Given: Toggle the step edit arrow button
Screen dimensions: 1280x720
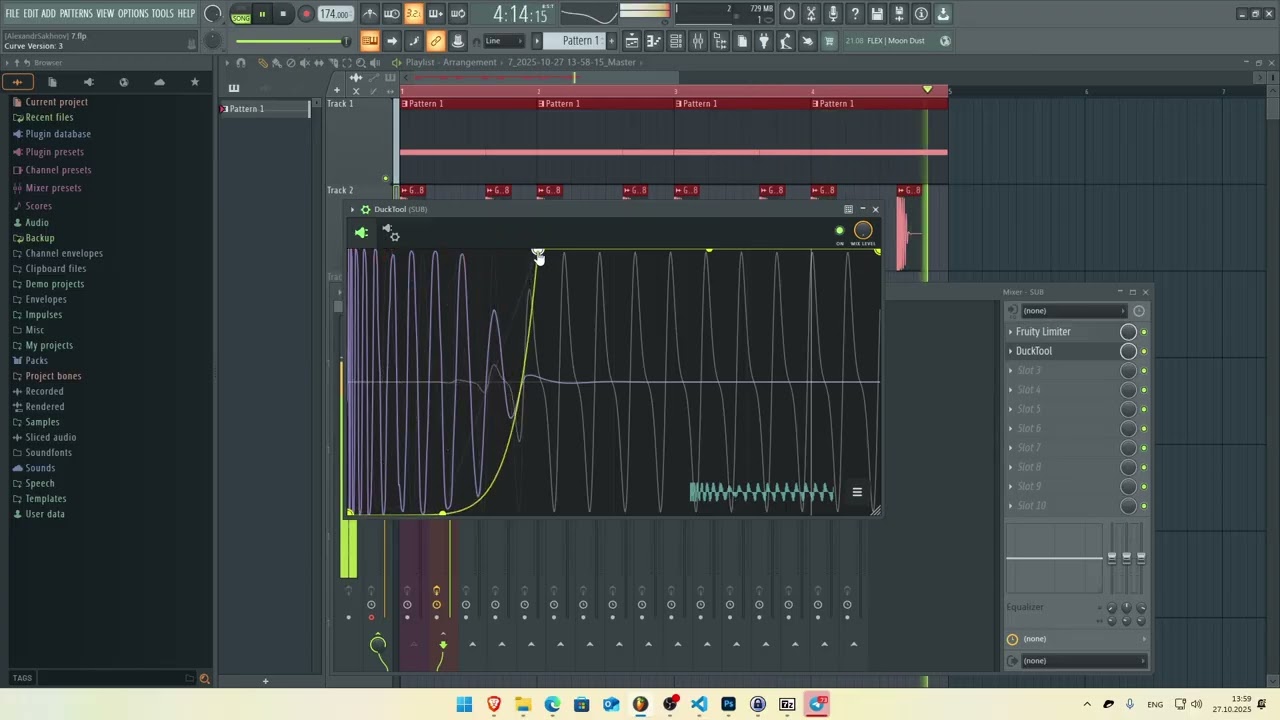Looking at the screenshot, I should tap(392, 41).
